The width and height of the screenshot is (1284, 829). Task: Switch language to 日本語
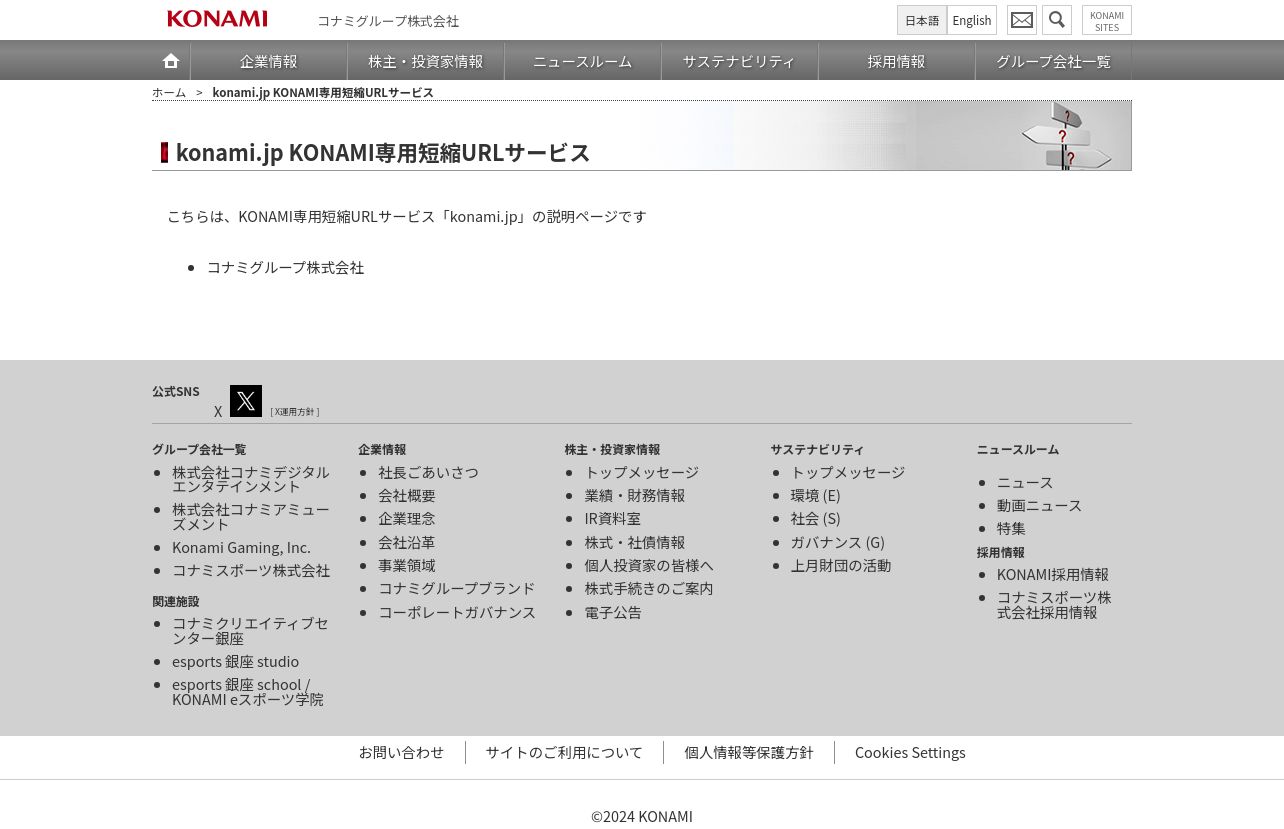(922, 20)
